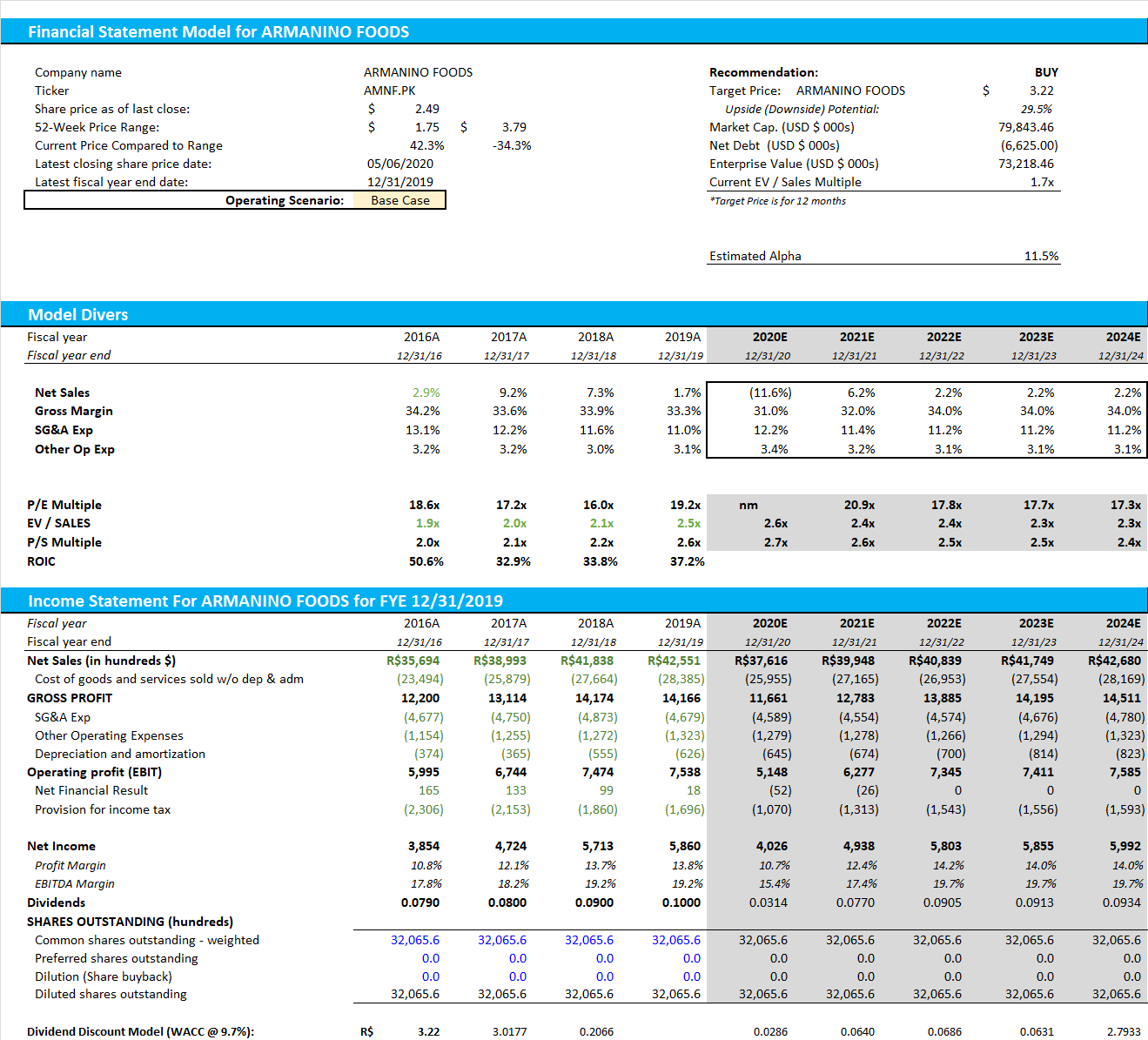Click 2016A common shares 32,065.6
Viewport: 1148px width, 1040px height.
pyautogui.click(x=415, y=940)
